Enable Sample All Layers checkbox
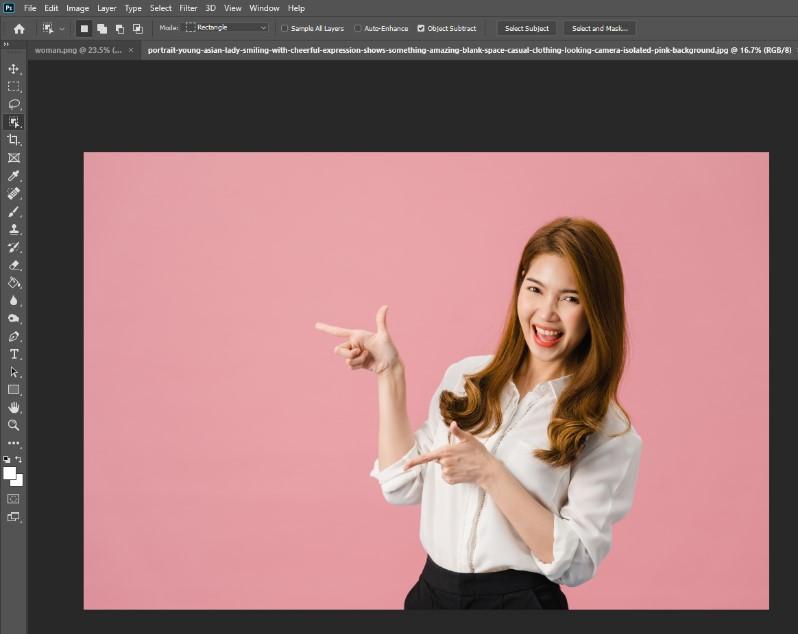The image size is (798, 634). (284, 28)
